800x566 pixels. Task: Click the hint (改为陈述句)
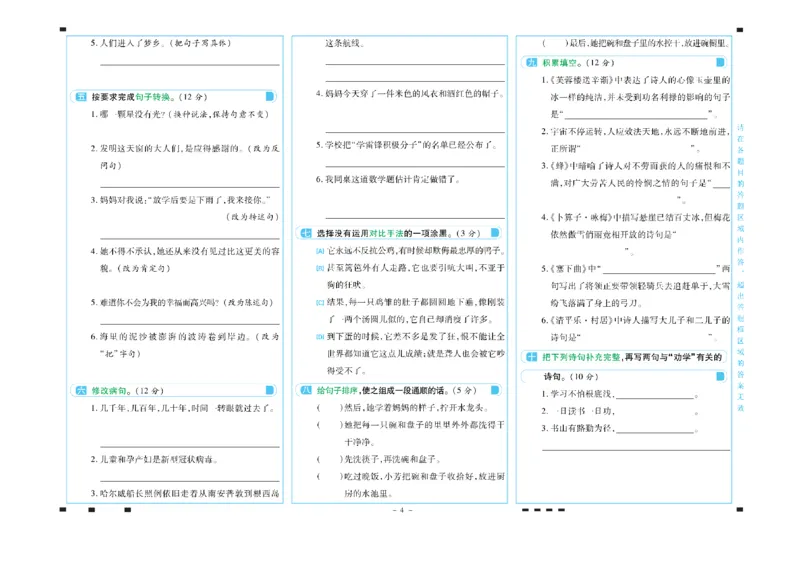[247, 302]
